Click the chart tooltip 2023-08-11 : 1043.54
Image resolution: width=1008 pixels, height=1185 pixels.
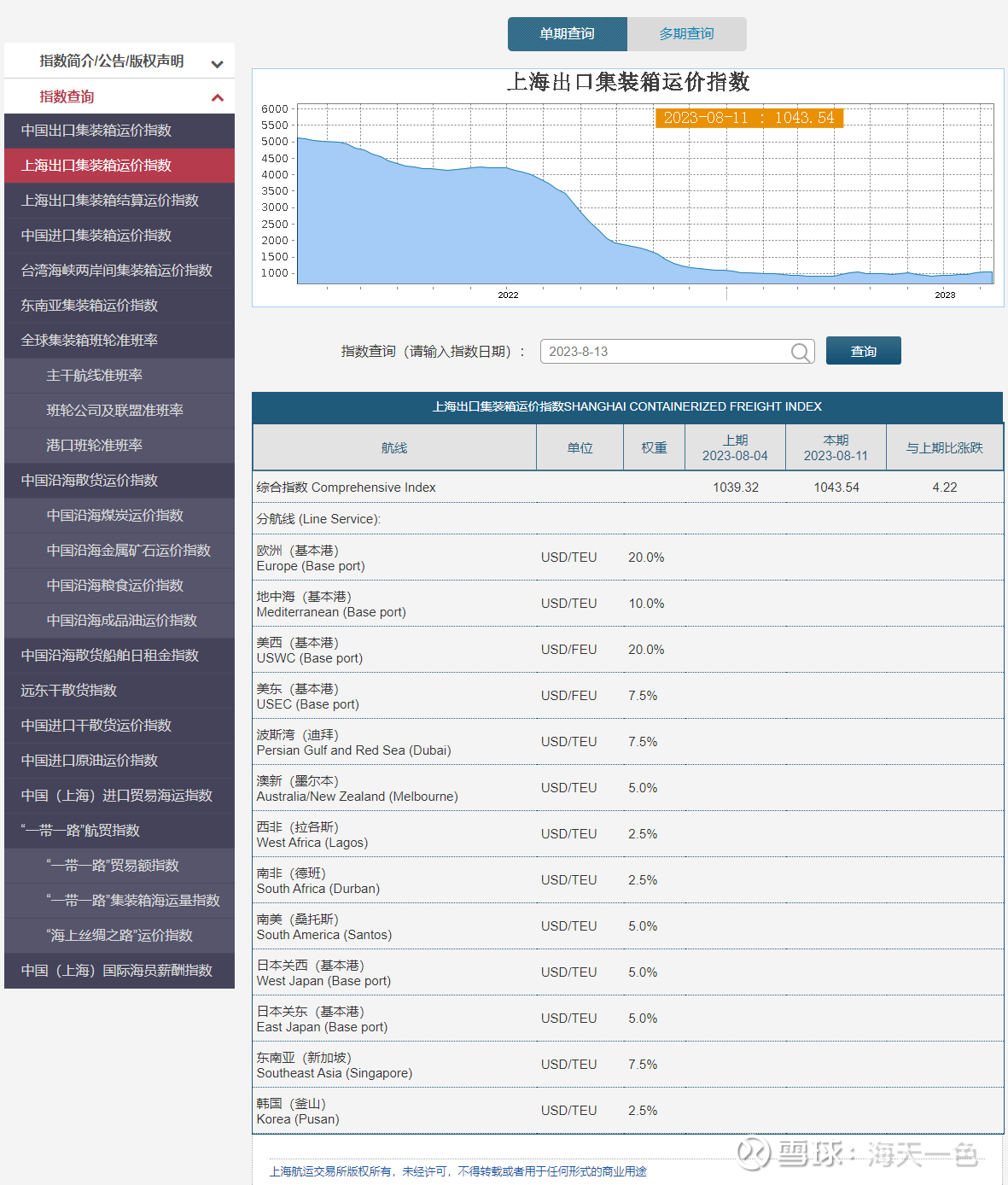[x=749, y=118]
